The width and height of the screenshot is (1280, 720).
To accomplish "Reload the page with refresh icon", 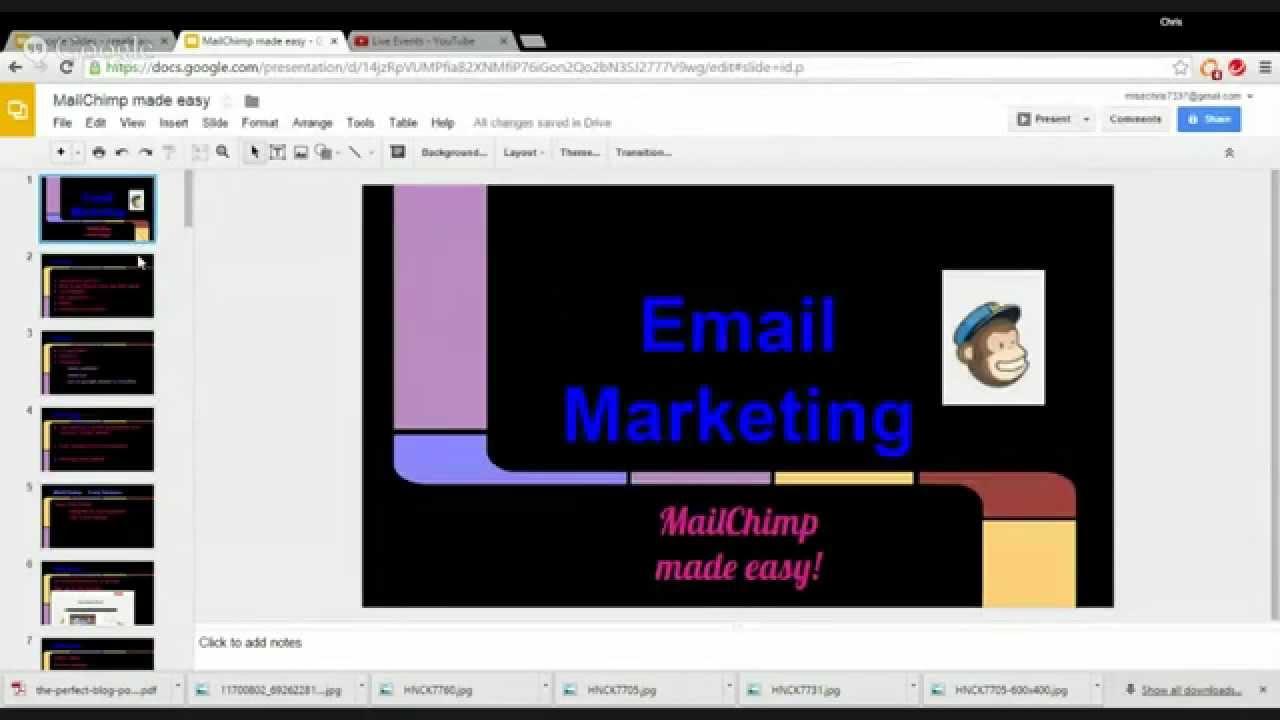I will 66,67.
